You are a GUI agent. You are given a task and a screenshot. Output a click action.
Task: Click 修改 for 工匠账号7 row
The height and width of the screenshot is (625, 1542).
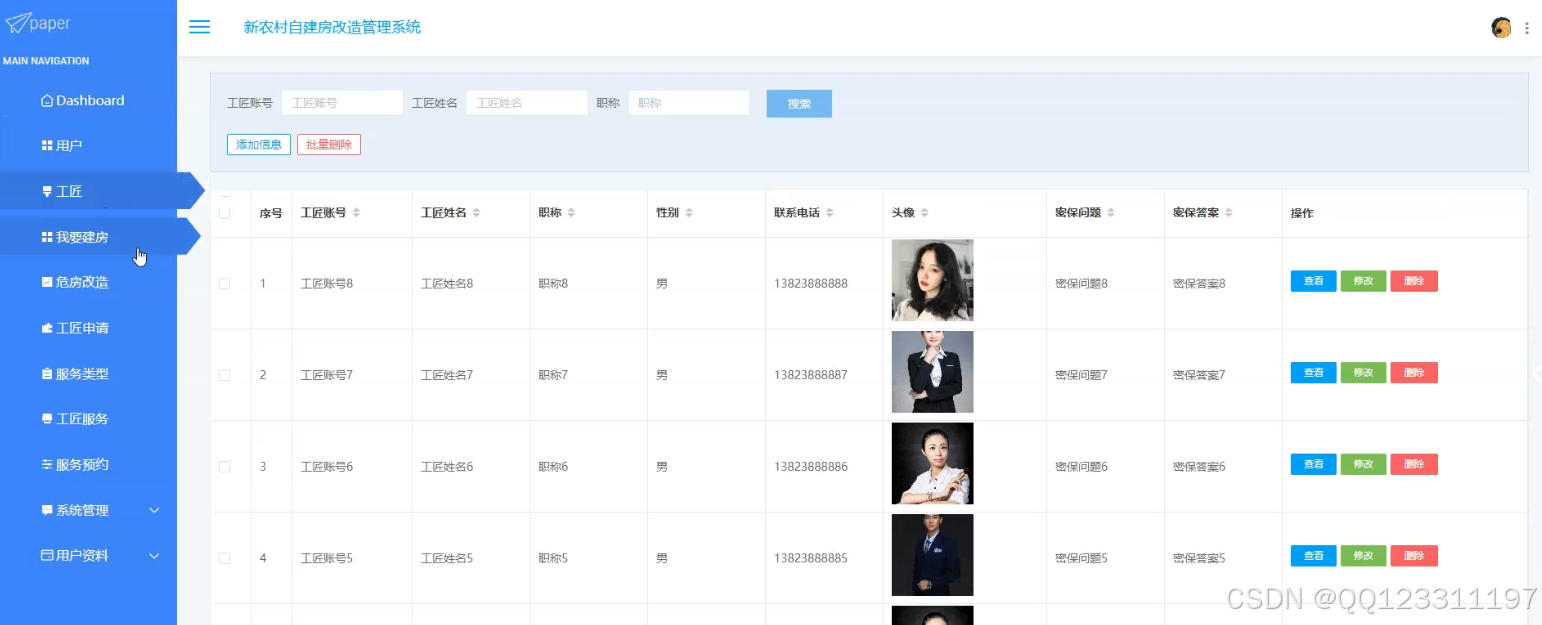click(x=1363, y=373)
